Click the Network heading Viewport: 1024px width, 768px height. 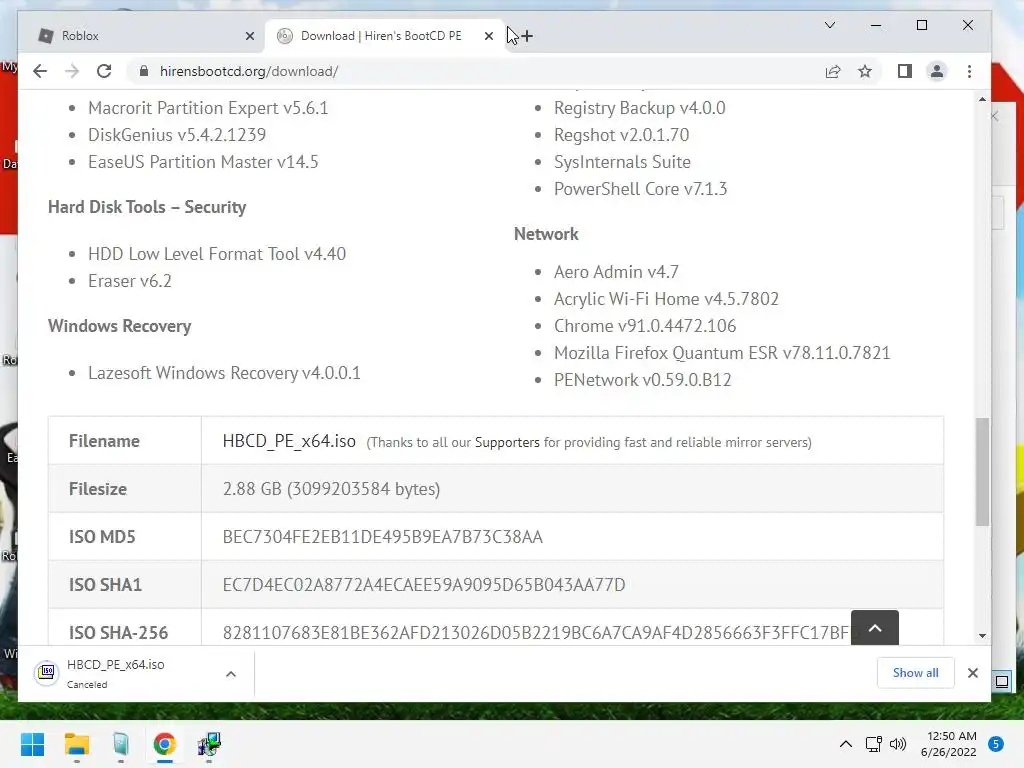click(x=546, y=234)
